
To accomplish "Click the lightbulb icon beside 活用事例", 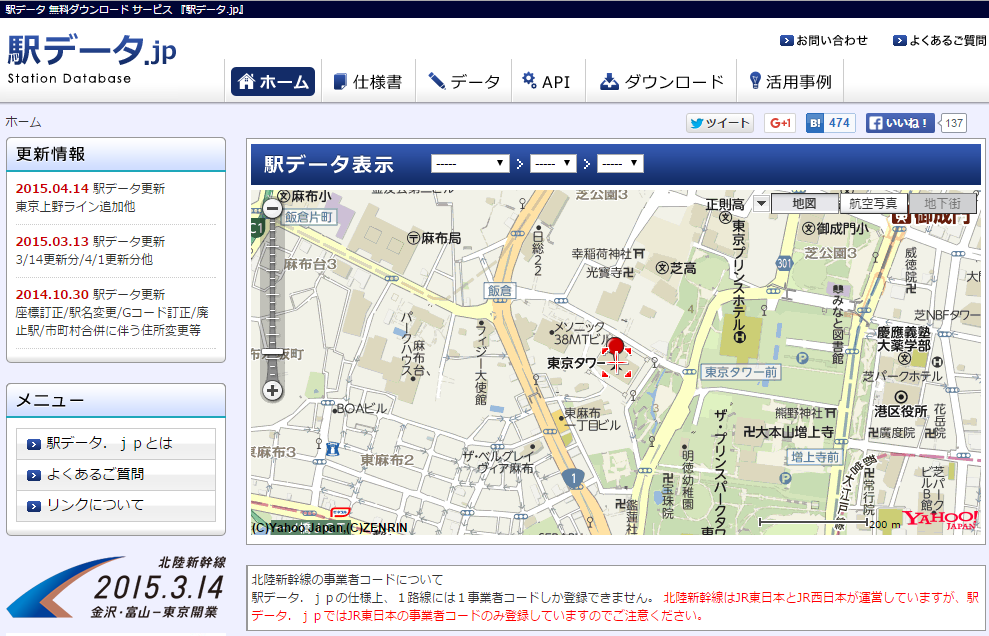I will [754, 80].
